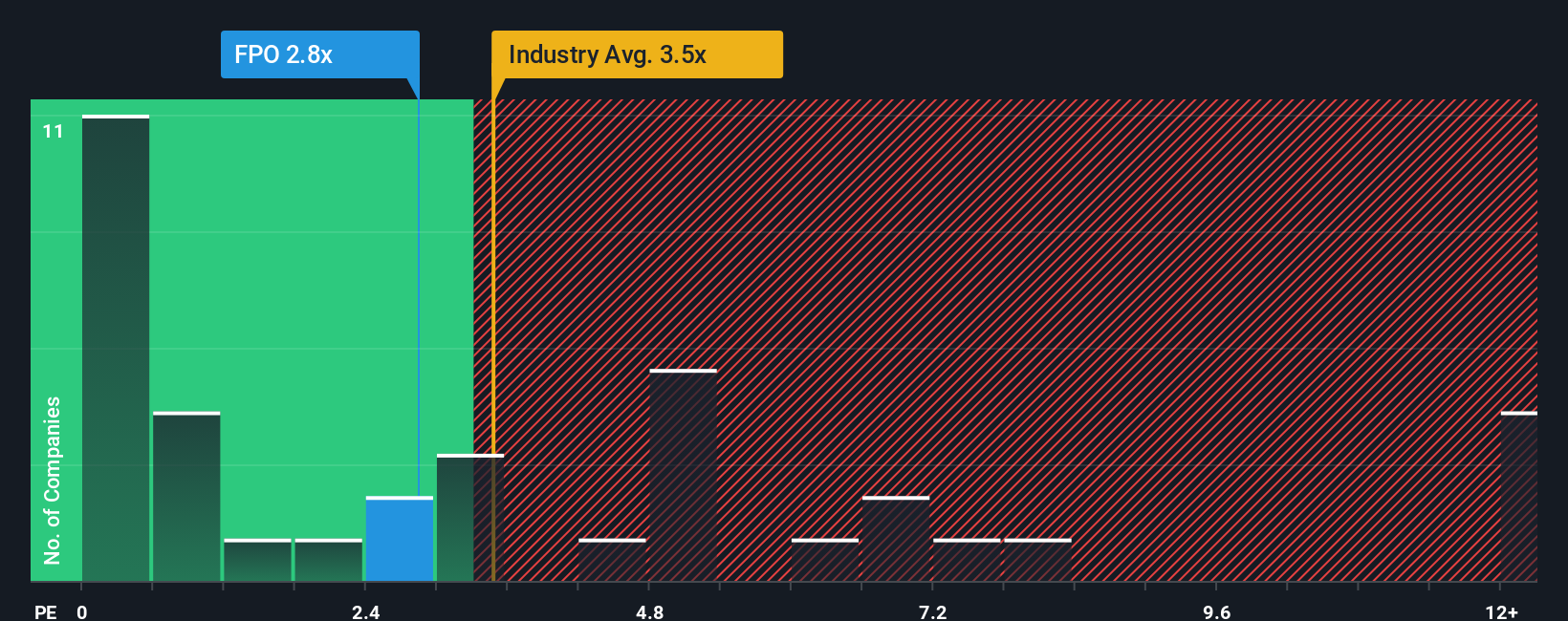1568x621 pixels.
Task: Click the 4.8 axis tick label
Action: coord(649,612)
